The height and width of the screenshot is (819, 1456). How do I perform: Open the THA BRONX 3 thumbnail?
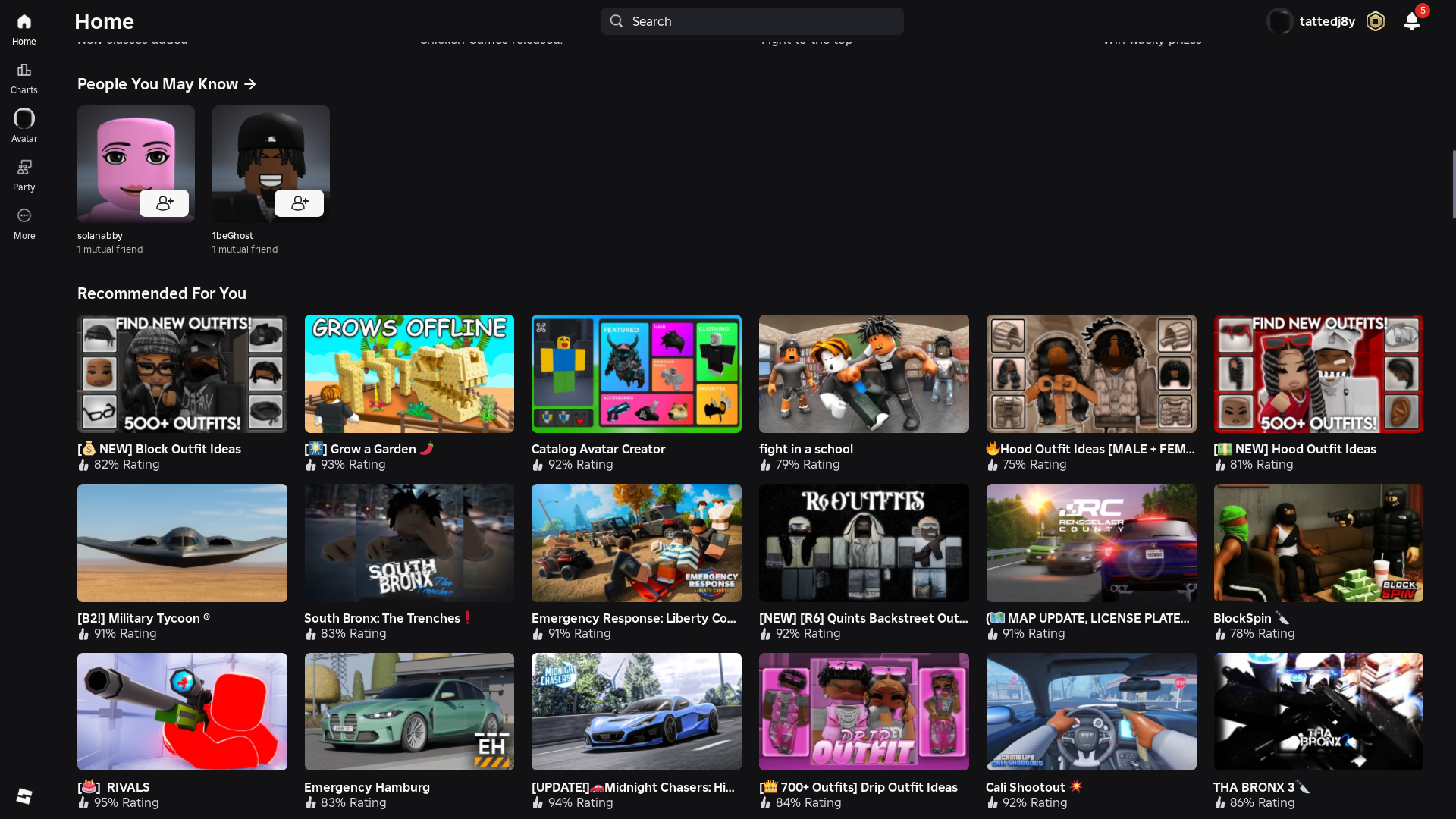tap(1319, 712)
